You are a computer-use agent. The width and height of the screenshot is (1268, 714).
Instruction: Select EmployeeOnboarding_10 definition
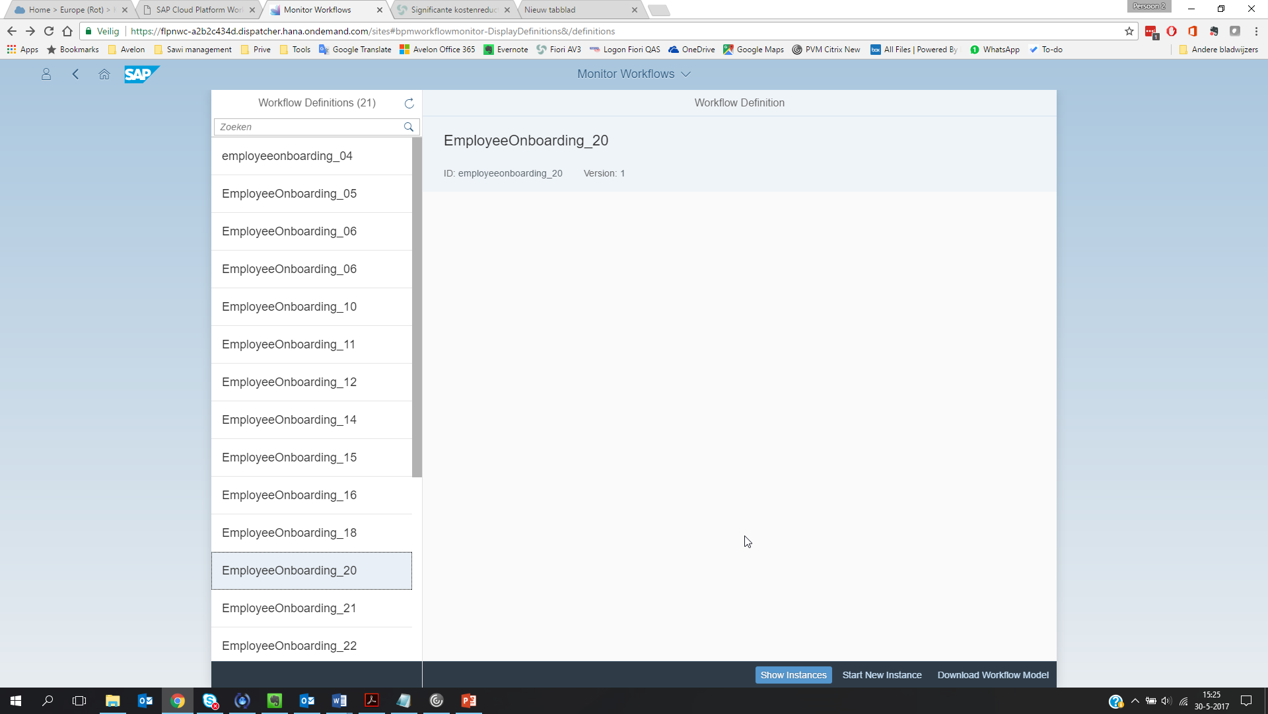(312, 307)
